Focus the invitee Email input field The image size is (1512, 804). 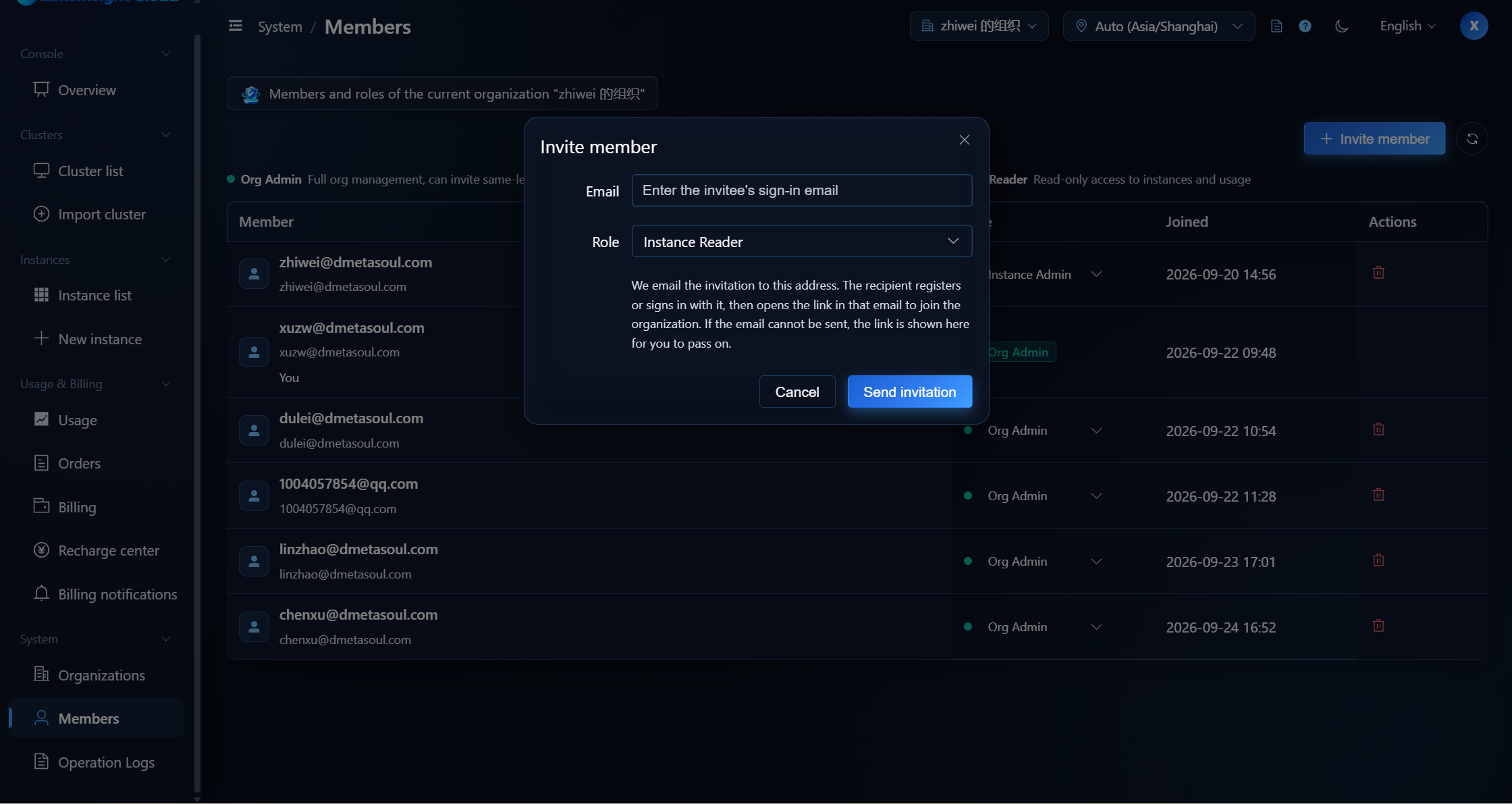coord(801,190)
